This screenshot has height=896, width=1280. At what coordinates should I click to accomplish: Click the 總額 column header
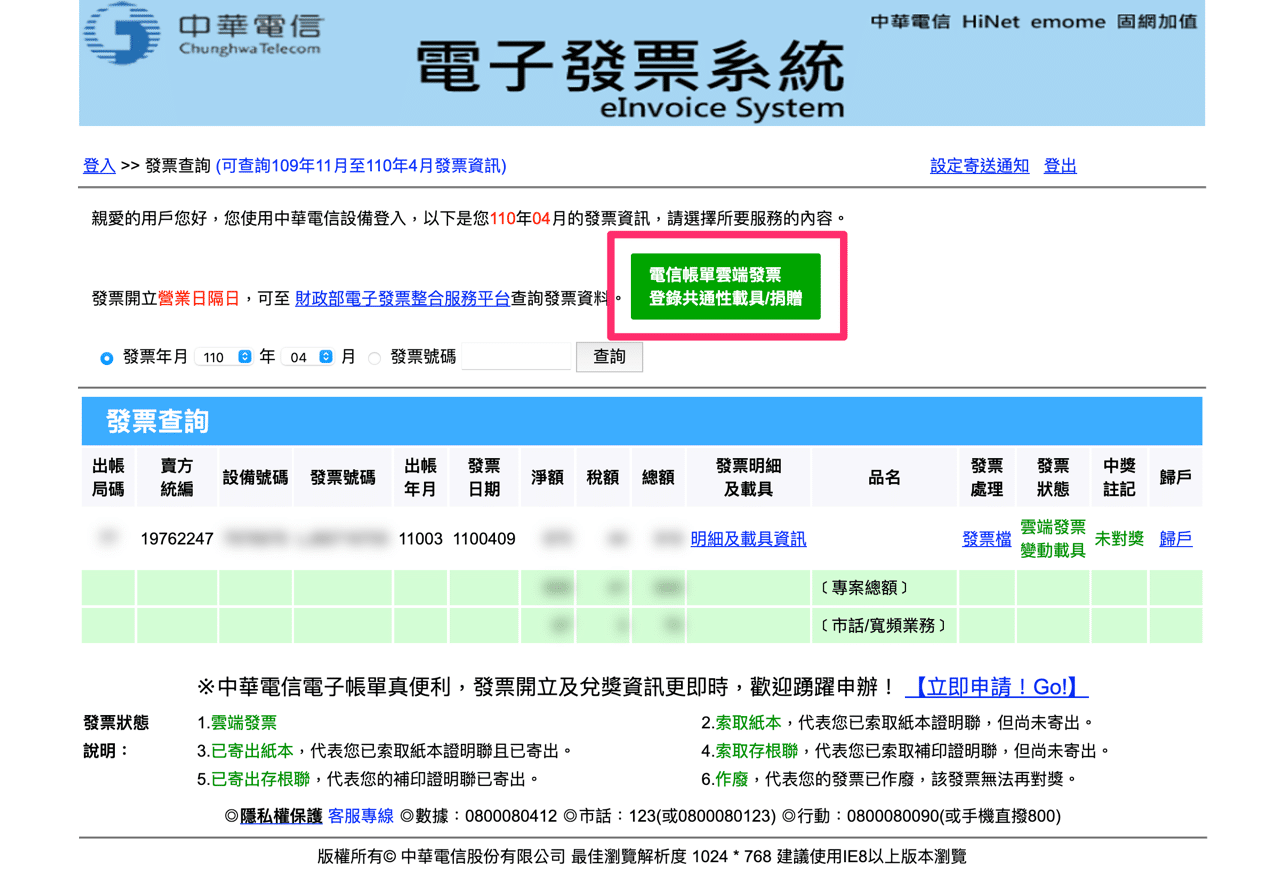657,478
